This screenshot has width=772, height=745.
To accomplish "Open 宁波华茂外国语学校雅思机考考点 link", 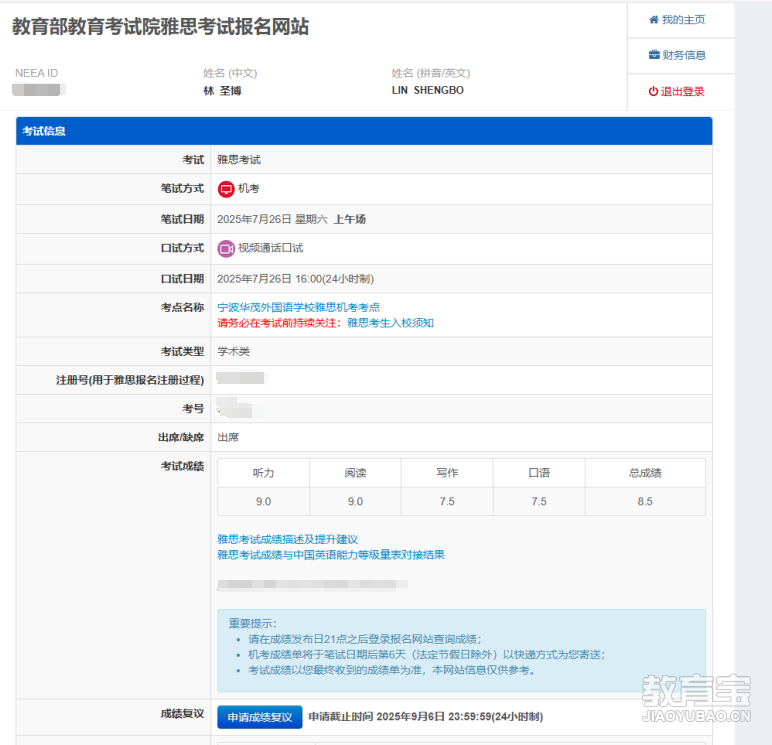I will [x=298, y=307].
